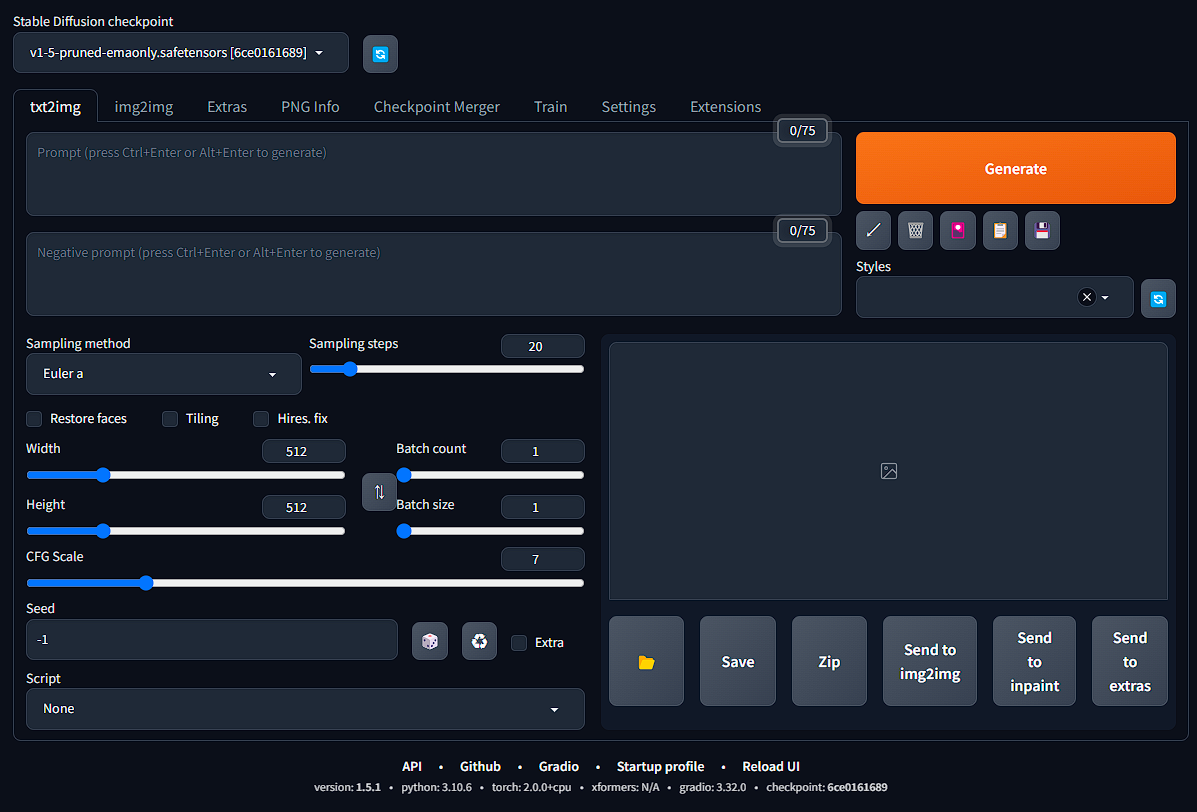Viewport: 1197px width, 812px height.
Task: Click the read generation parameters arrow icon
Action: click(x=873, y=230)
